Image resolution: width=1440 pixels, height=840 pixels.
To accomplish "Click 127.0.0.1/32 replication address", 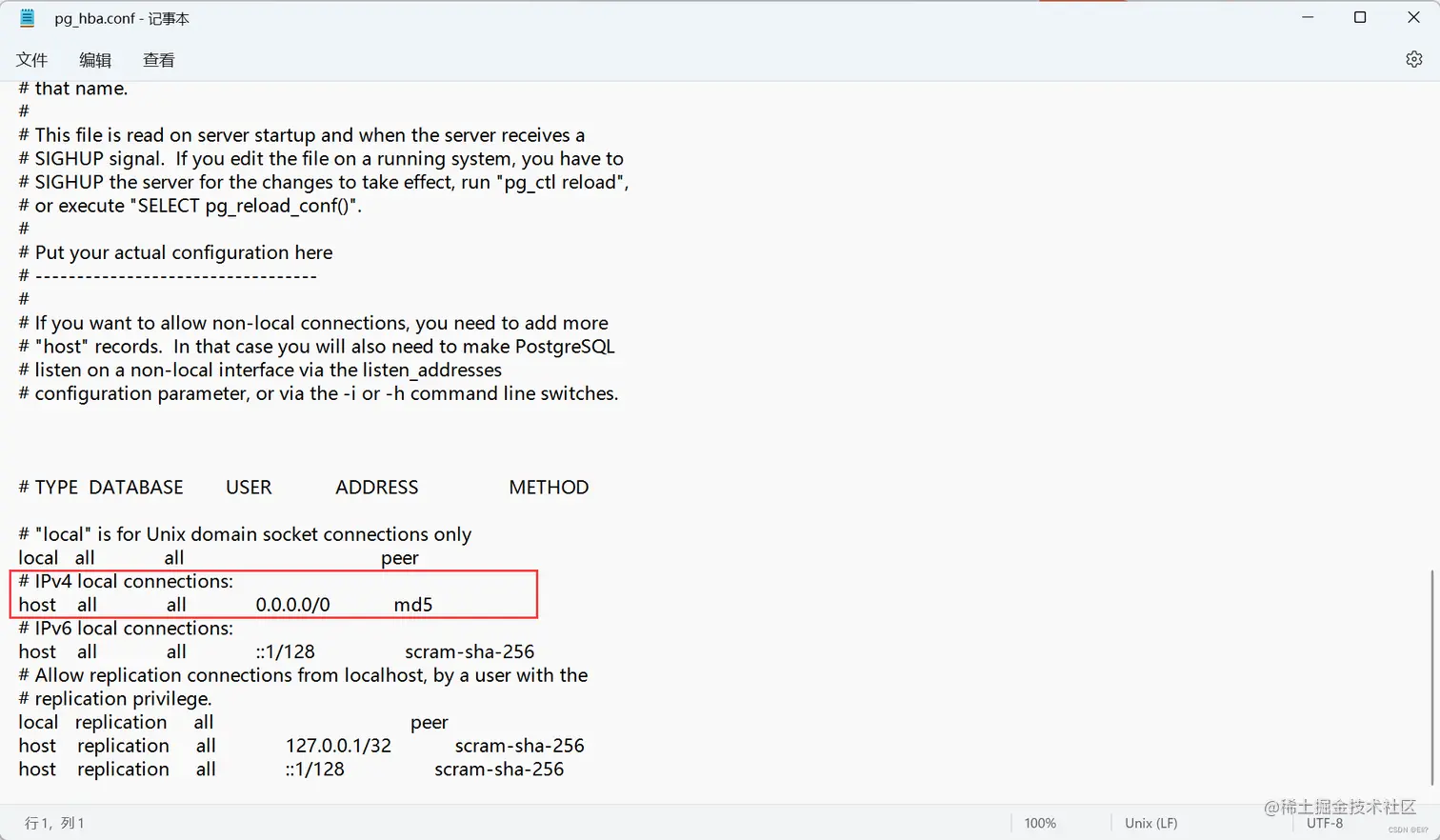I will [338, 746].
